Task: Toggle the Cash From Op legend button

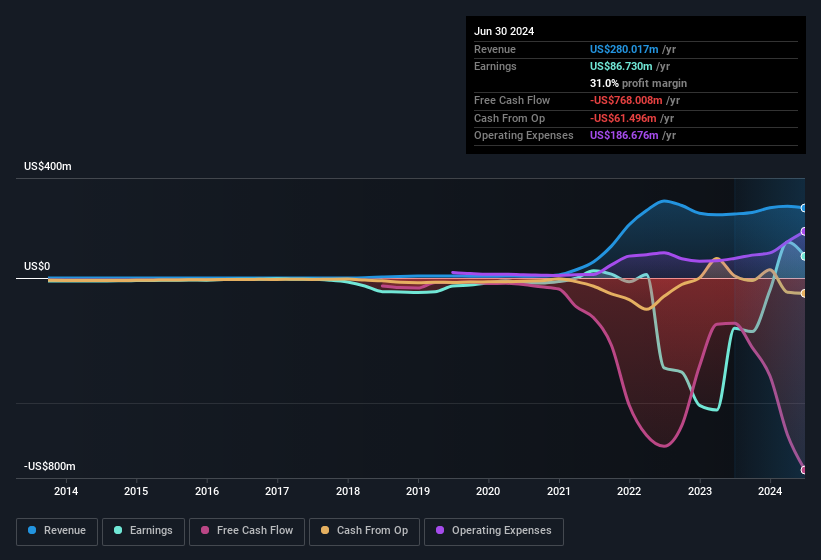Action: tap(364, 531)
